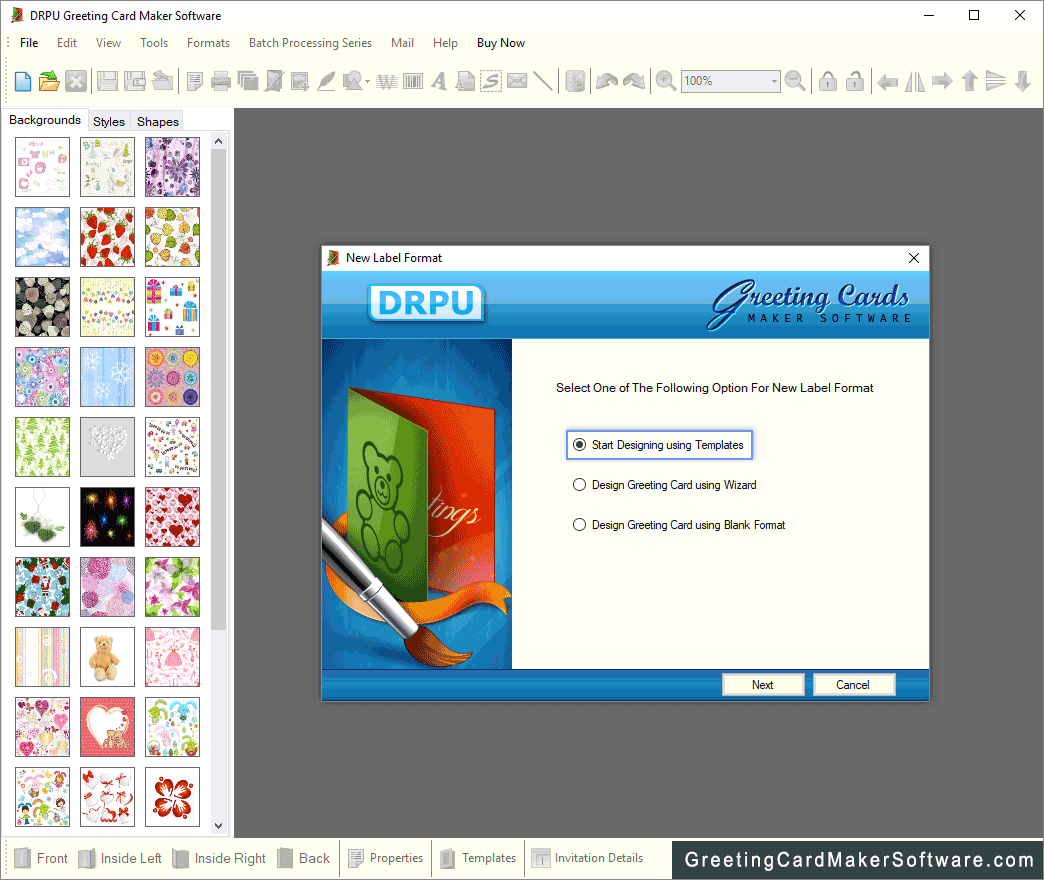Click the closed padlock lock icon
The width and height of the screenshot is (1044, 880).
(828, 82)
